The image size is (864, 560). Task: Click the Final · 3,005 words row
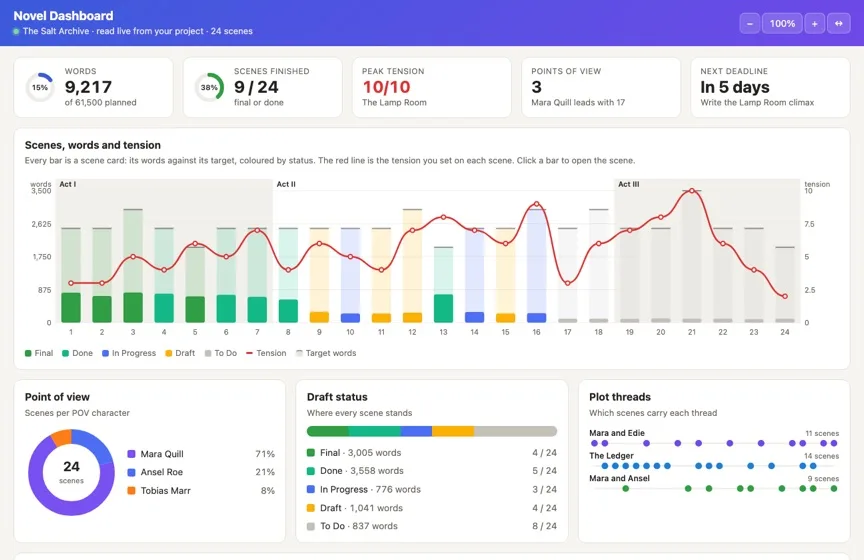coord(431,453)
